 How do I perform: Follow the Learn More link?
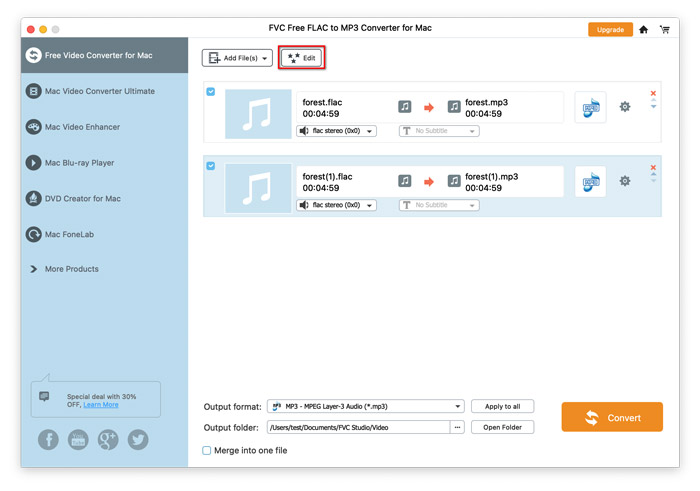pyautogui.click(x=101, y=404)
